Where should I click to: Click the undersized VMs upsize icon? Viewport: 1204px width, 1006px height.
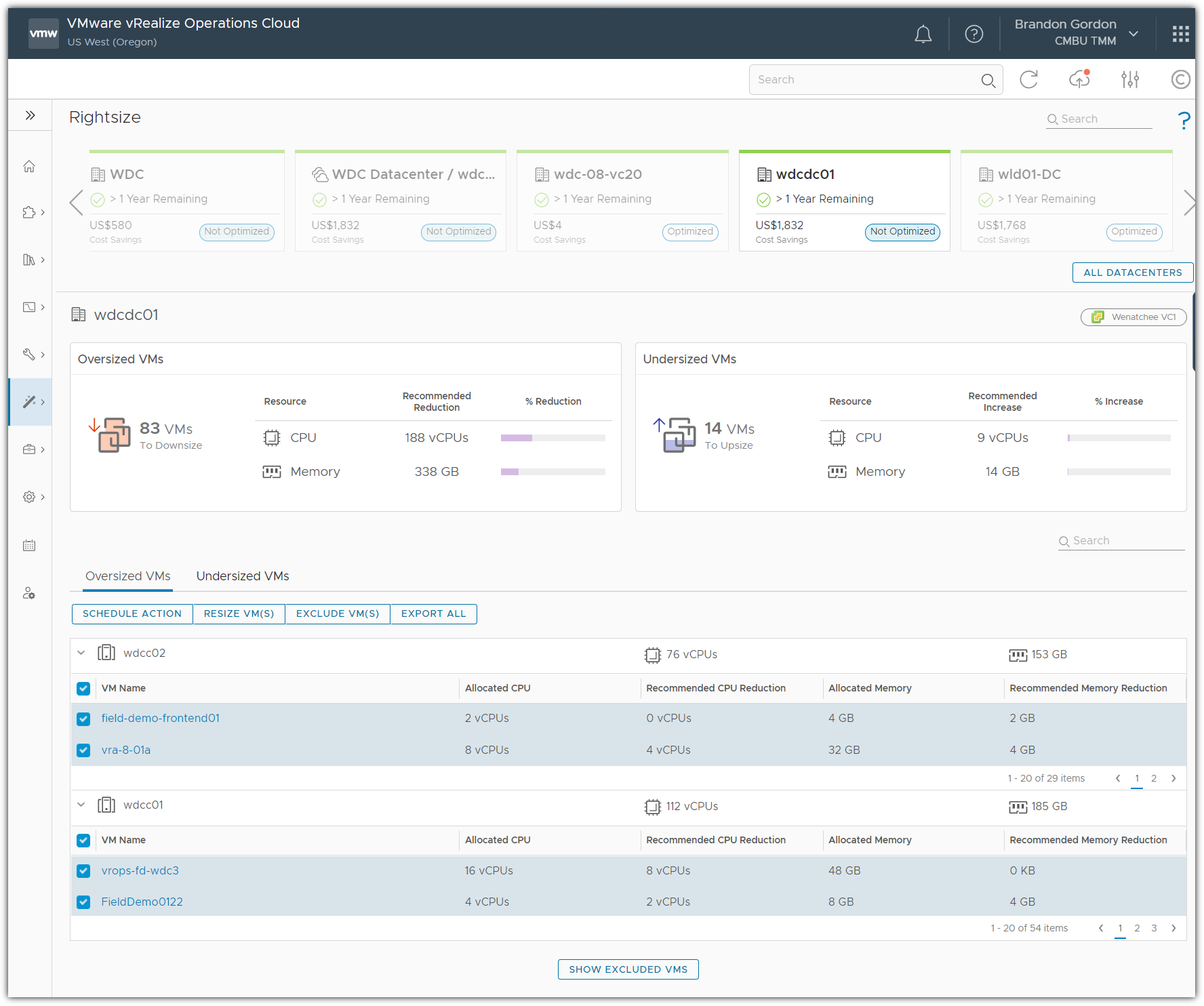675,435
